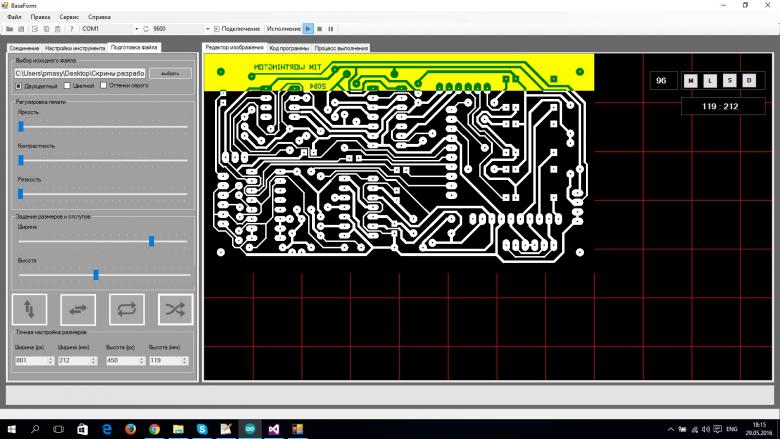
Task: Click the pause button in toolbar
Action: [331, 29]
